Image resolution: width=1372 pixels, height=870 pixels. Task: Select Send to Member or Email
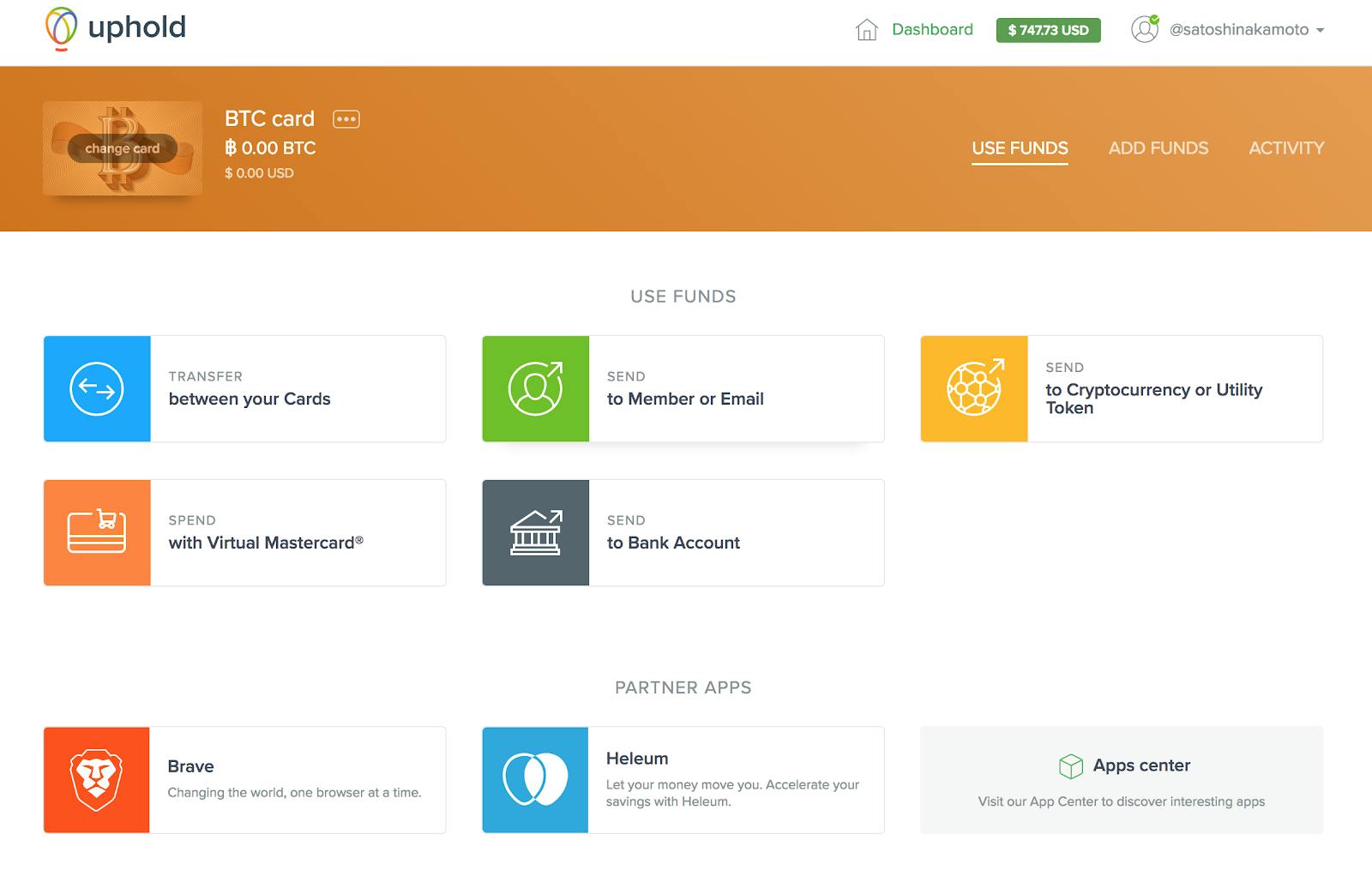click(x=685, y=389)
